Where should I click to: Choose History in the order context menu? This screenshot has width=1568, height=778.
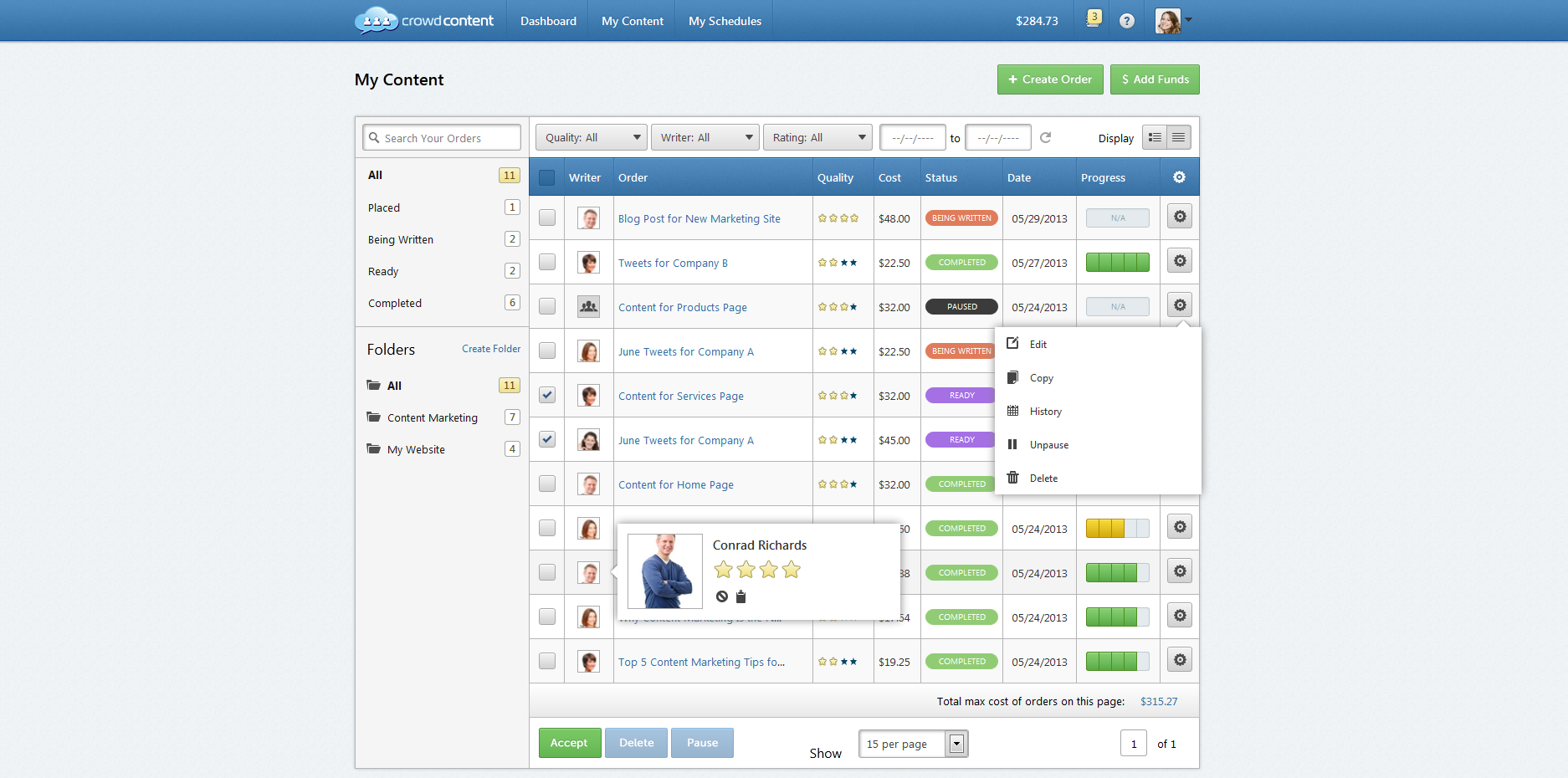[1045, 412]
